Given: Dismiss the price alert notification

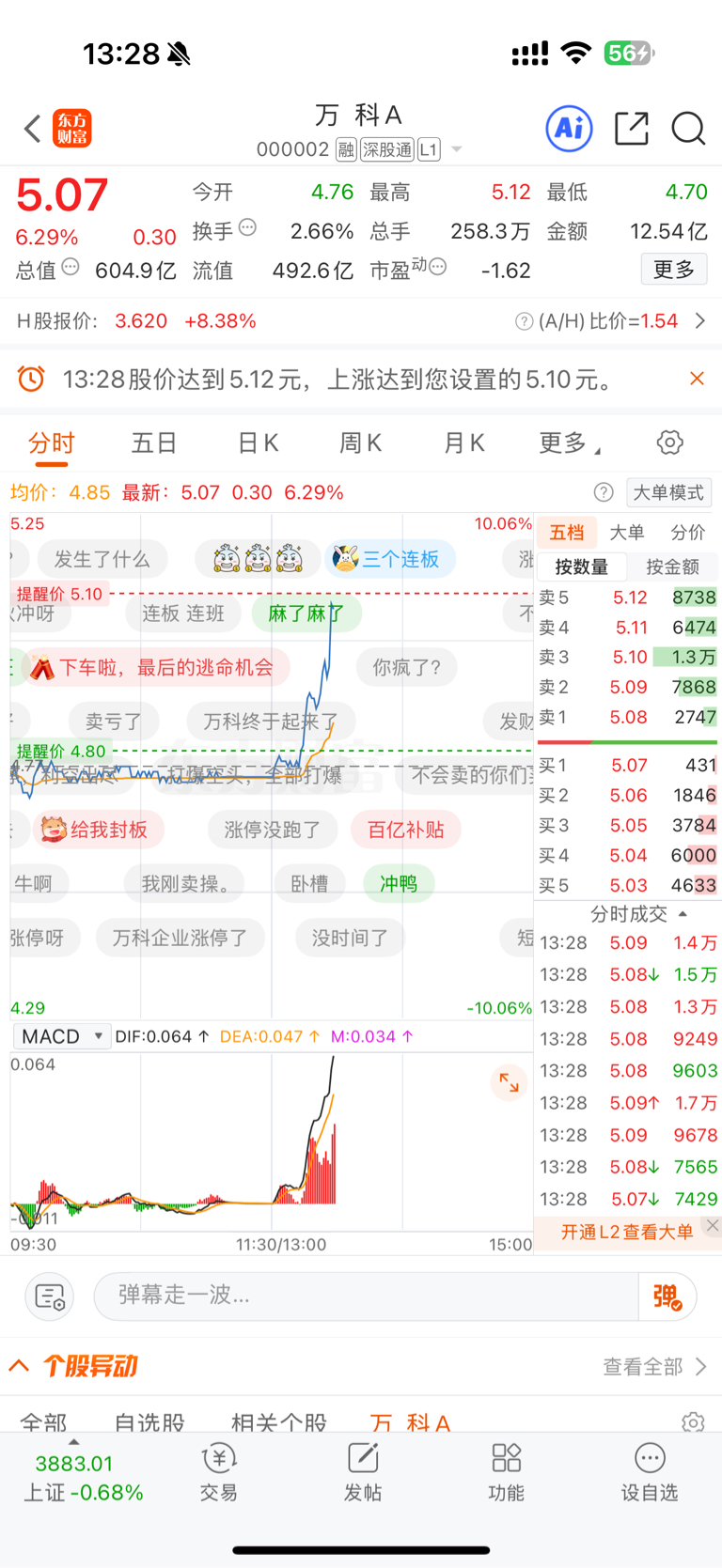Looking at the screenshot, I should [x=697, y=379].
